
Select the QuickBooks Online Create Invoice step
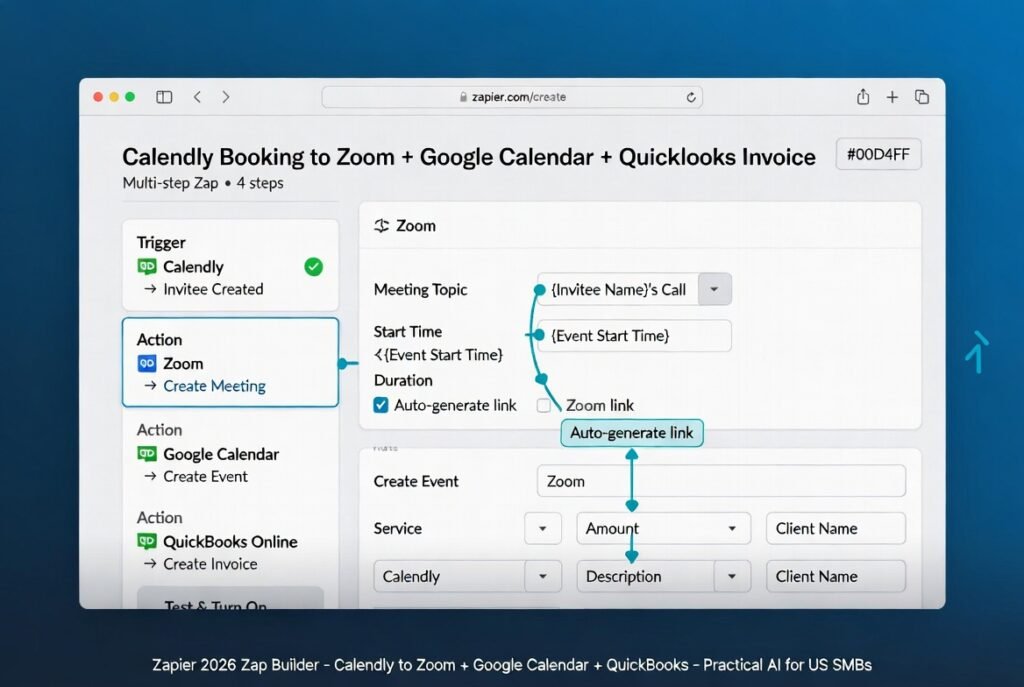pos(230,542)
